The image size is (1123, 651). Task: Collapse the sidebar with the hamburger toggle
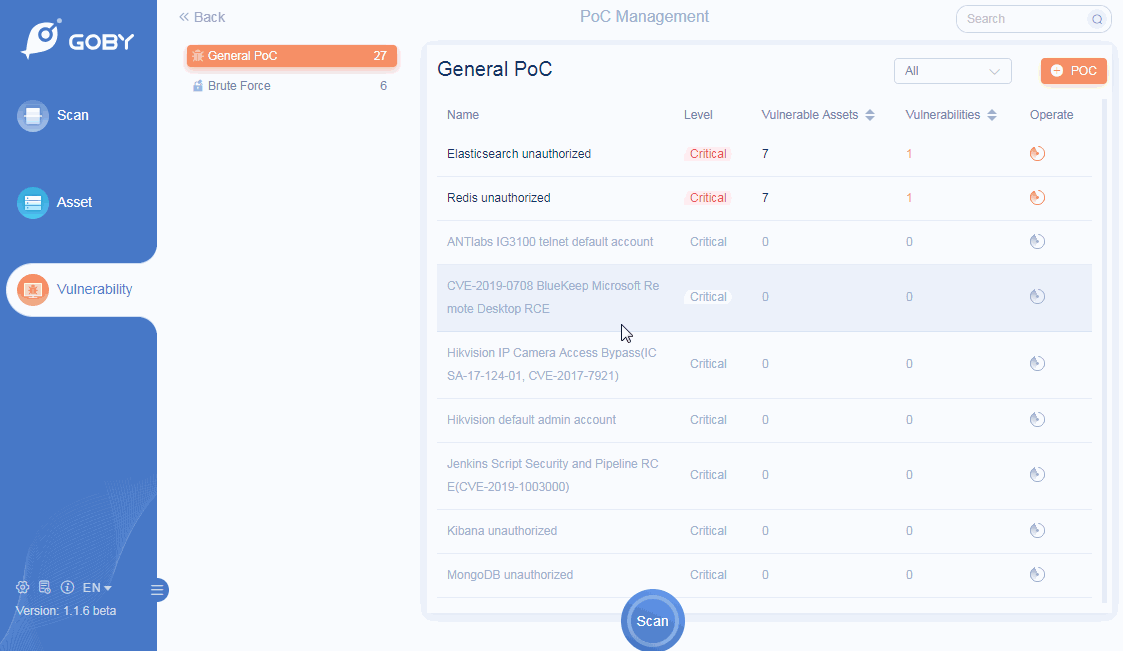tap(157, 590)
